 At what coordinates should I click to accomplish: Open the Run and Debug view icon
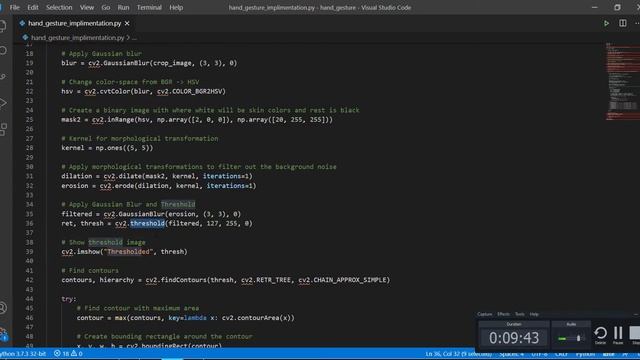coord(3,103)
